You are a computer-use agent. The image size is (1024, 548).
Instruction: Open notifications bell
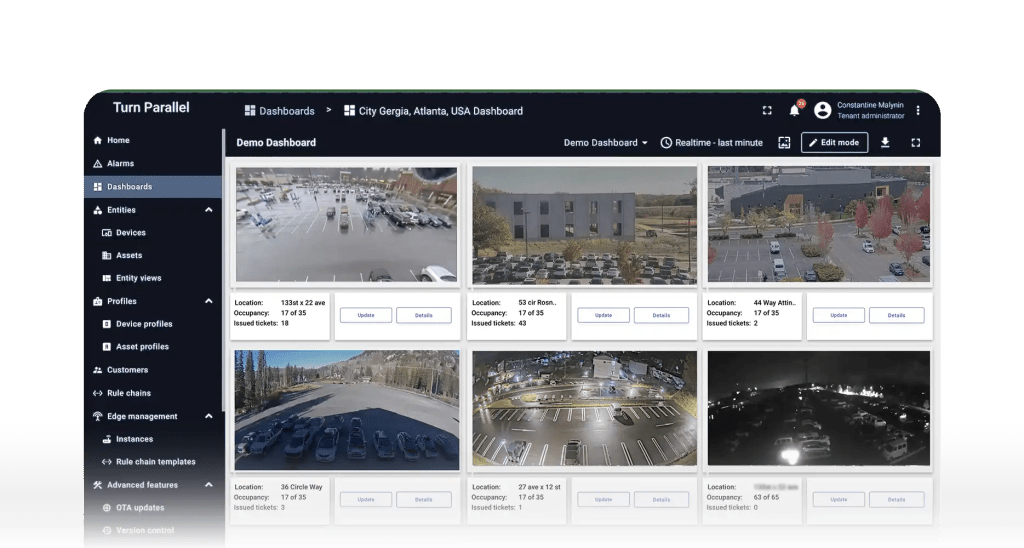794,110
